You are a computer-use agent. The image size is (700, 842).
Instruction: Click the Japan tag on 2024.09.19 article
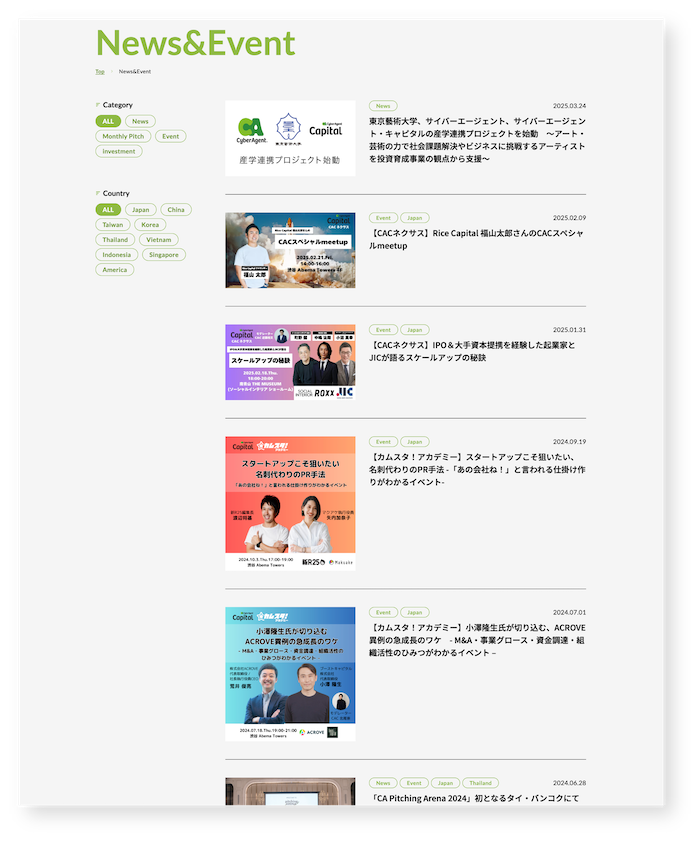point(414,442)
